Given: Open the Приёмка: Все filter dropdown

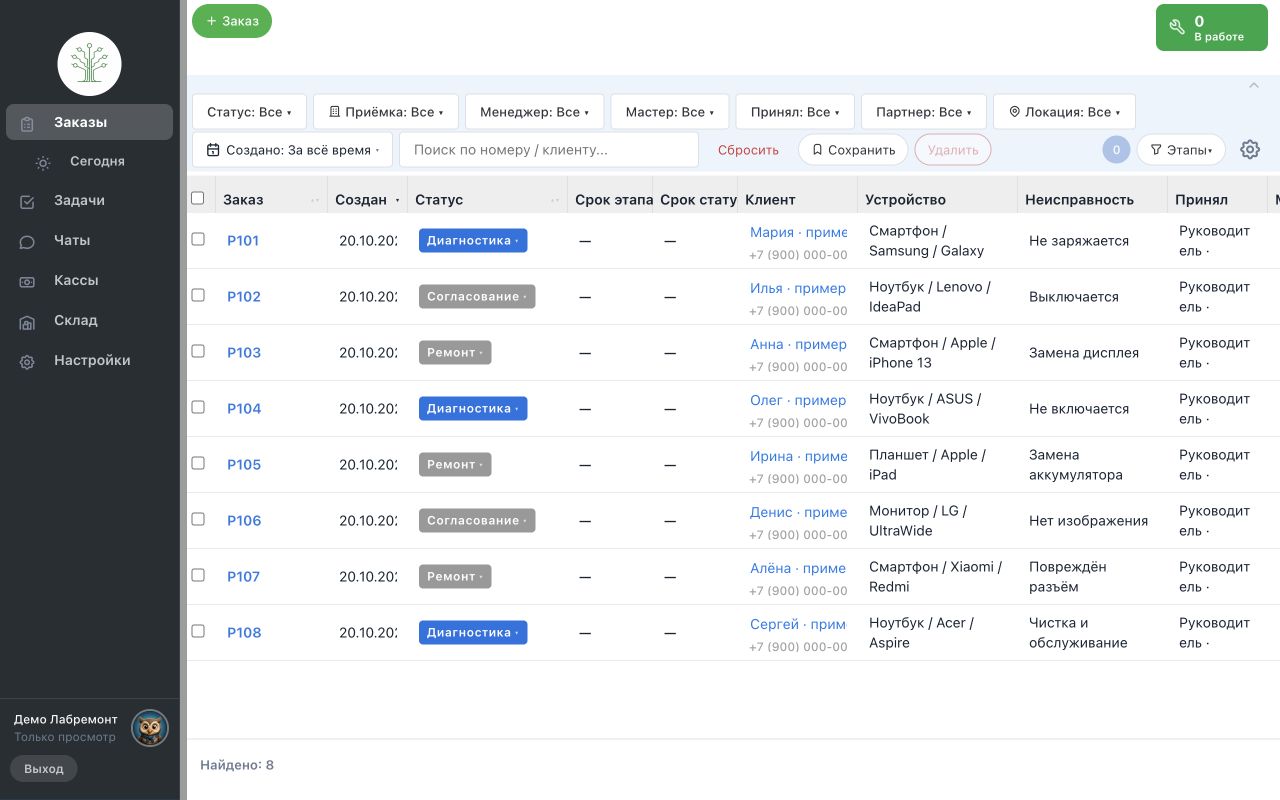Looking at the screenshot, I should pos(386,112).
